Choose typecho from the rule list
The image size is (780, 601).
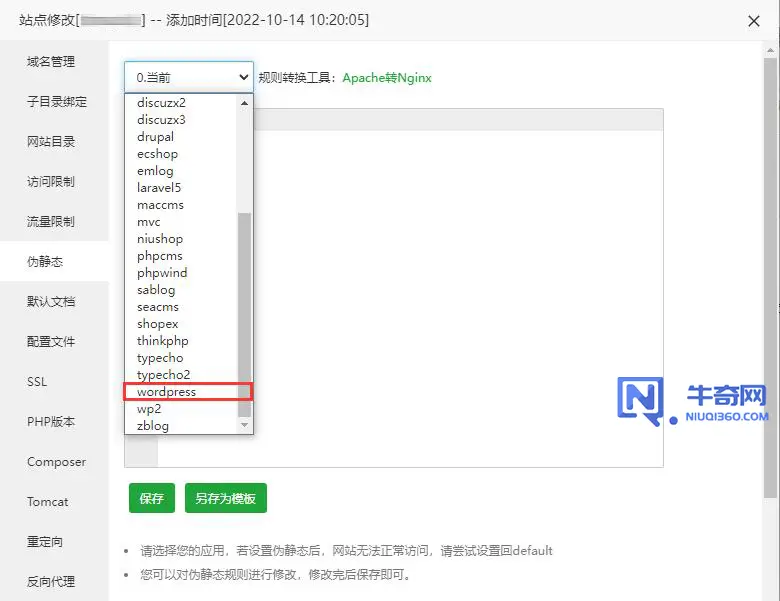pos(181,358)
